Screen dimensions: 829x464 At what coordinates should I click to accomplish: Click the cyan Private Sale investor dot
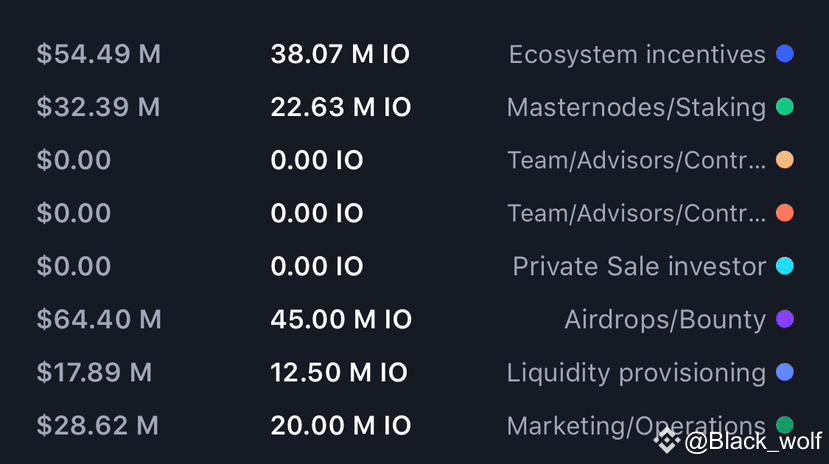coord(785,266)
